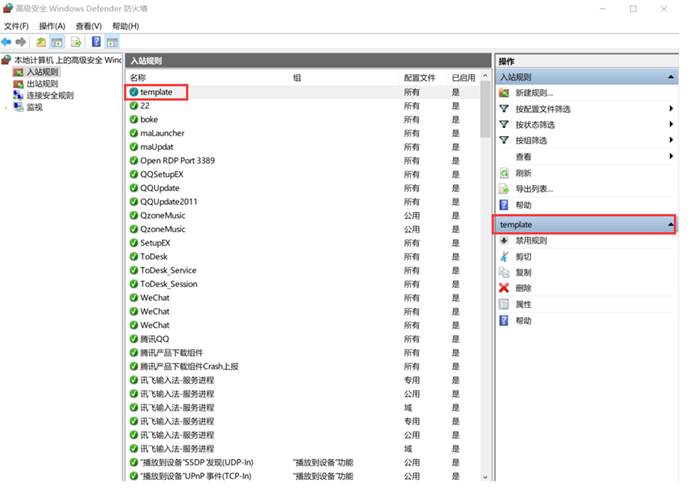The image size is (692, 491).
Task: Click the rule list scrollbar down arrow
Action: pyautogui.click(x=485, y=477)
